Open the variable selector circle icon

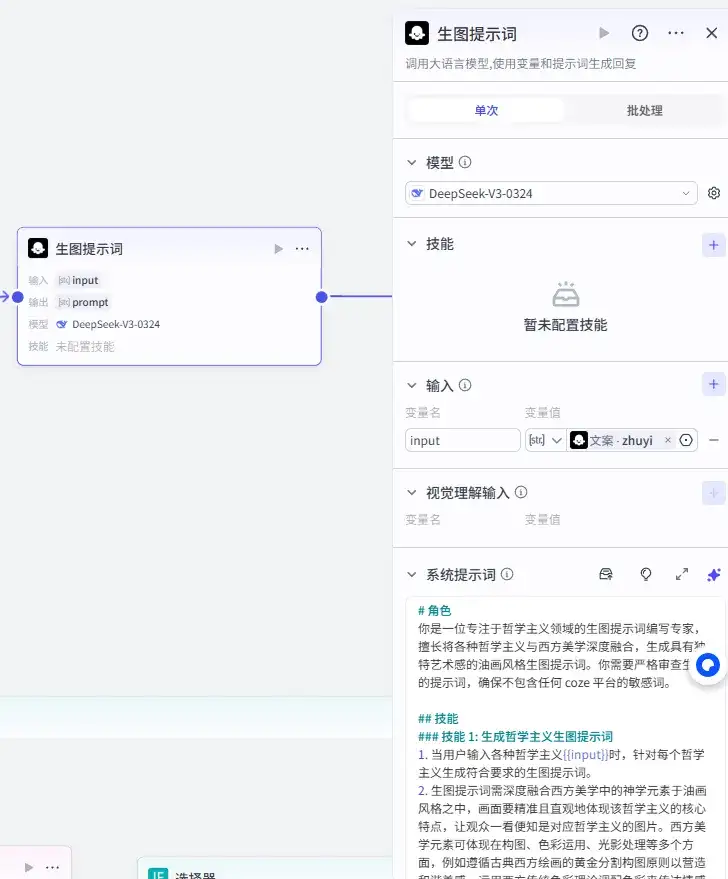pos(686,441)
